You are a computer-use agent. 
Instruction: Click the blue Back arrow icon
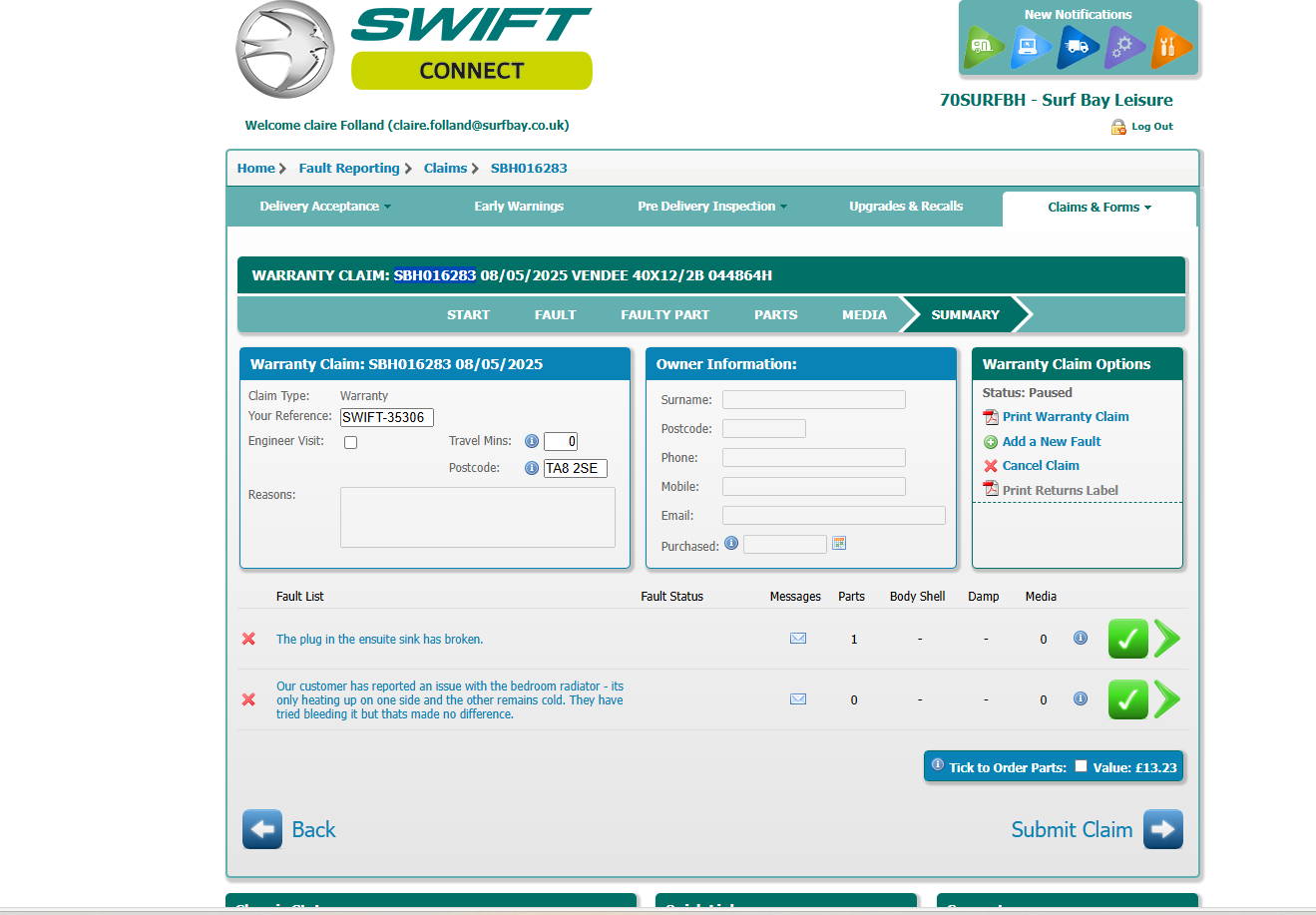[262, 829]
